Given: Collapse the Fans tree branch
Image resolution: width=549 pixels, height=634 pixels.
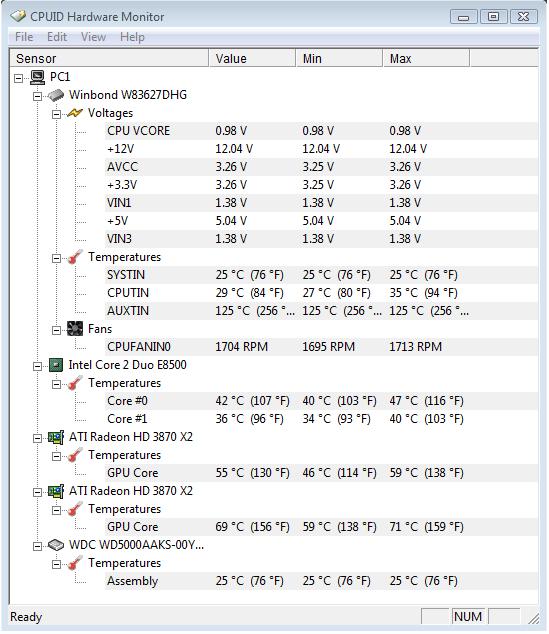Looking at the screenshot, I should pos(57,330).
